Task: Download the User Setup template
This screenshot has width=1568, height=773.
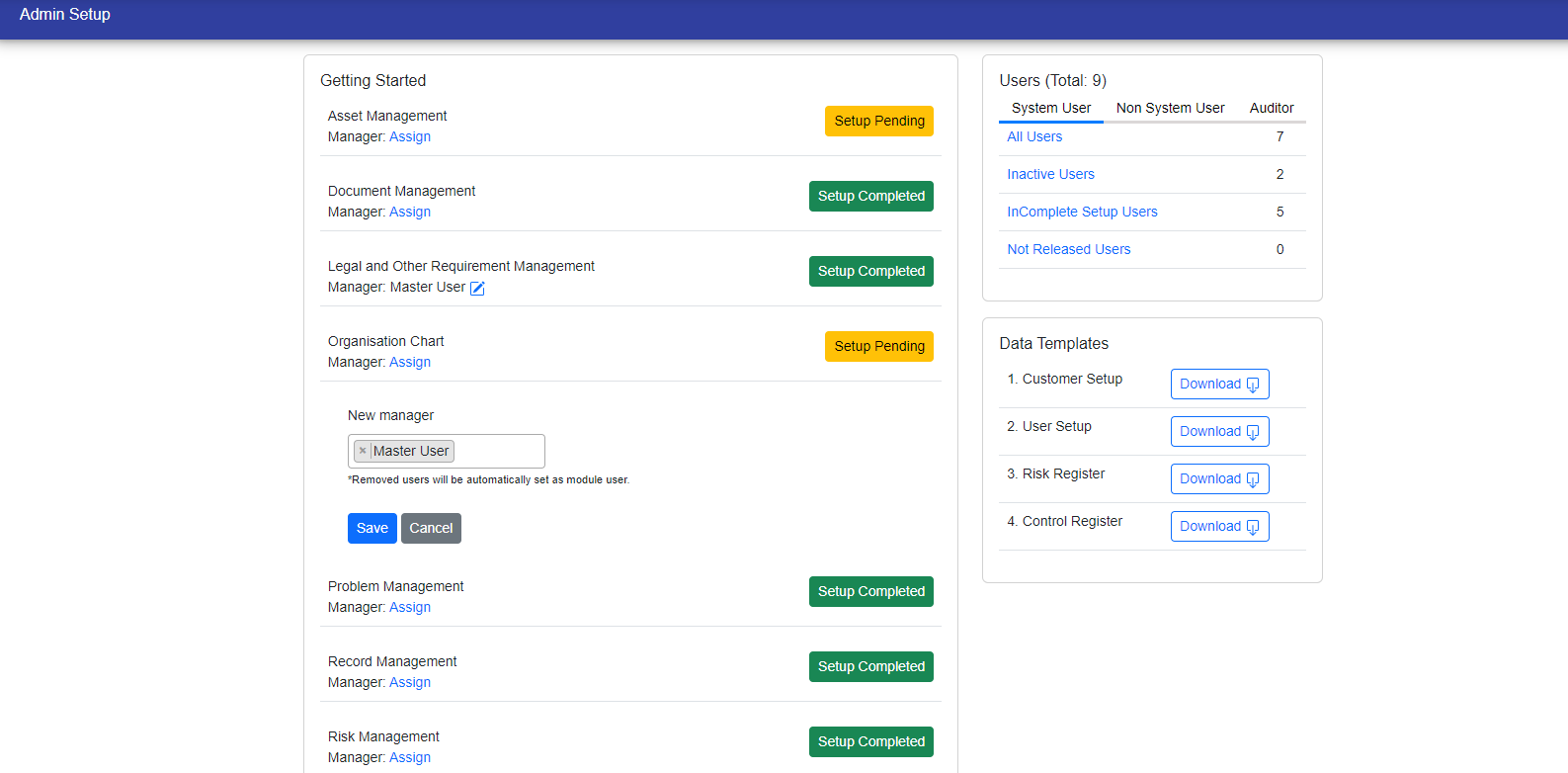Action: coord(1219,432)
